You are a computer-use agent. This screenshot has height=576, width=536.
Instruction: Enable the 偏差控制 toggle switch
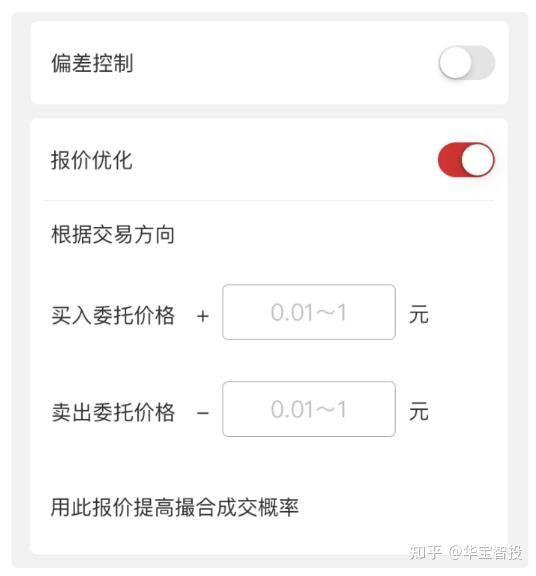[466, 62]
